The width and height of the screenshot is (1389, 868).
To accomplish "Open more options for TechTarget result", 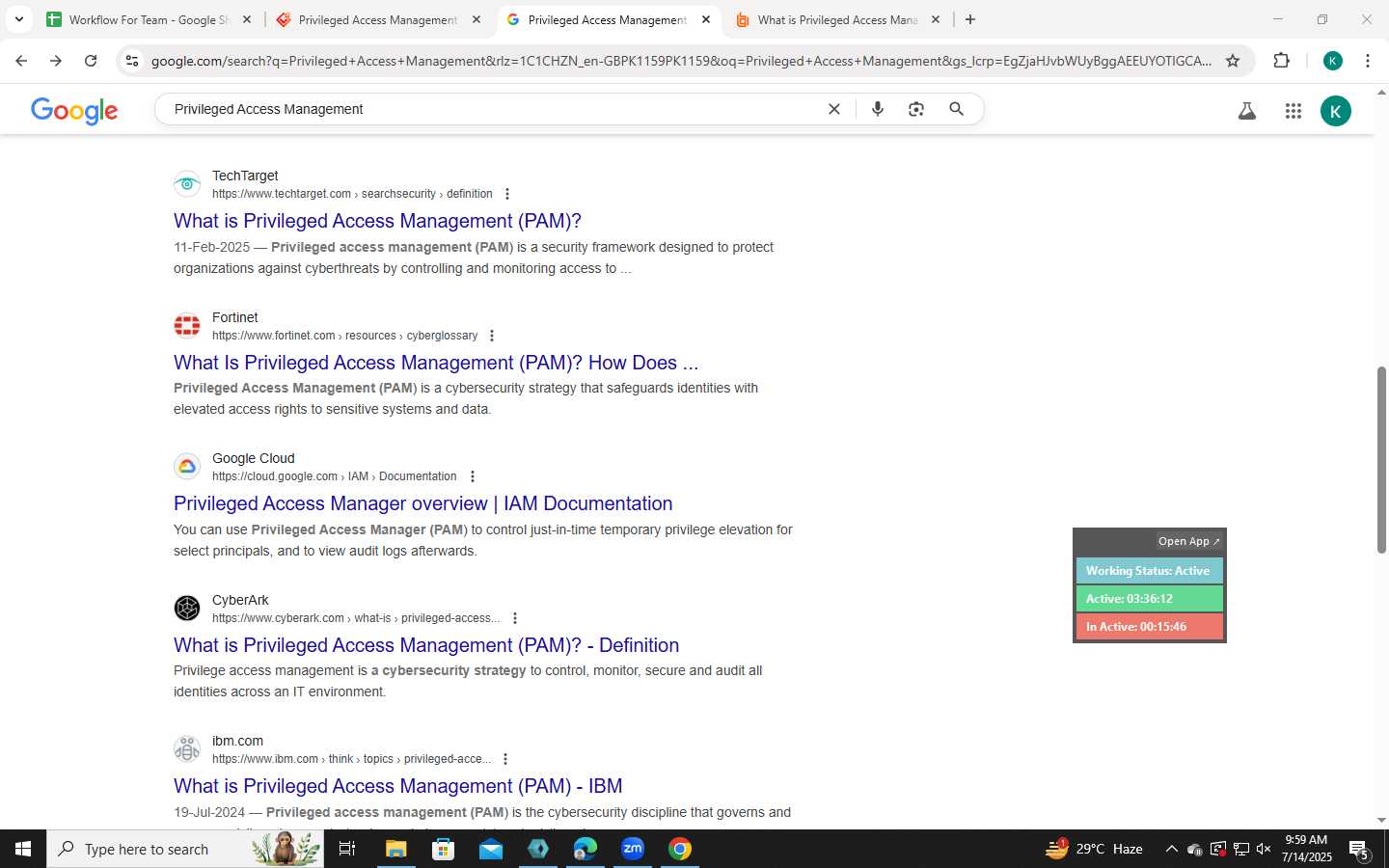I will [x=507, y=194].
